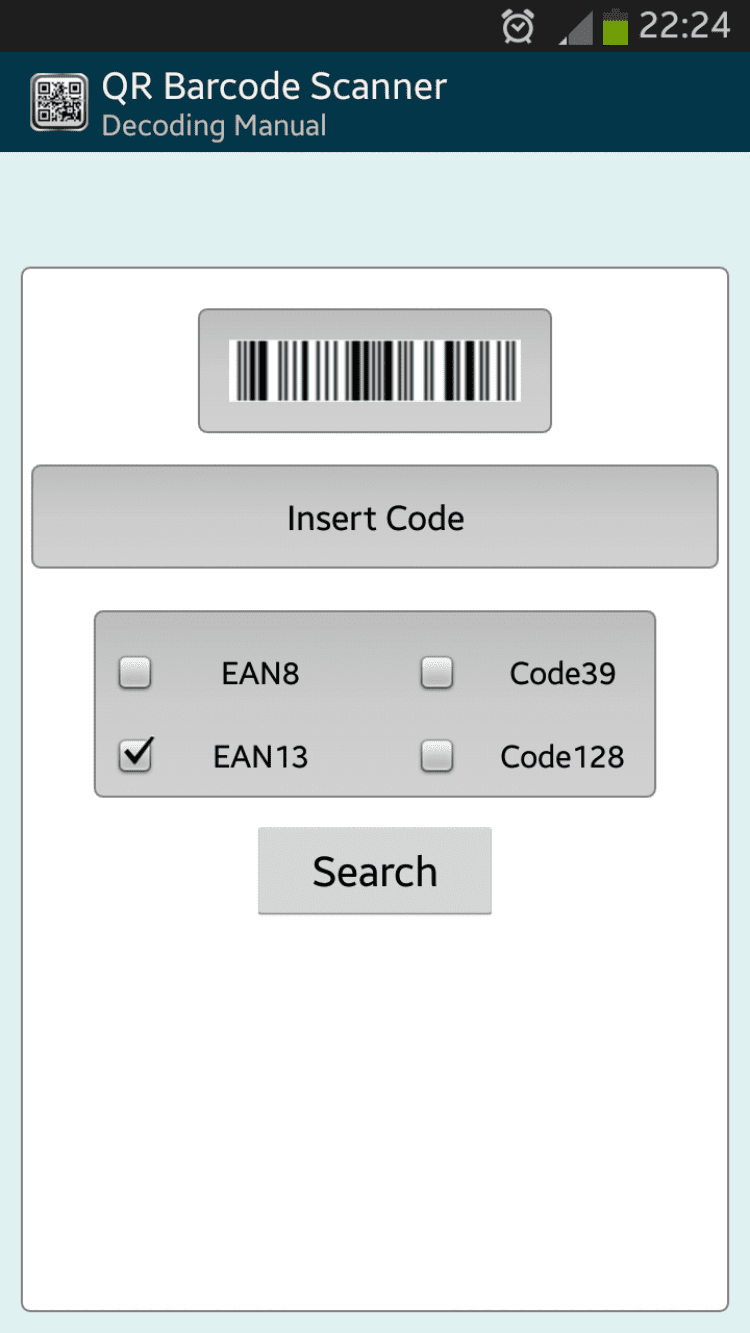Tick the Code128 checkbox
This screenshot has width=750, height=1333.
pyautogui.click(x=437, y=756)
